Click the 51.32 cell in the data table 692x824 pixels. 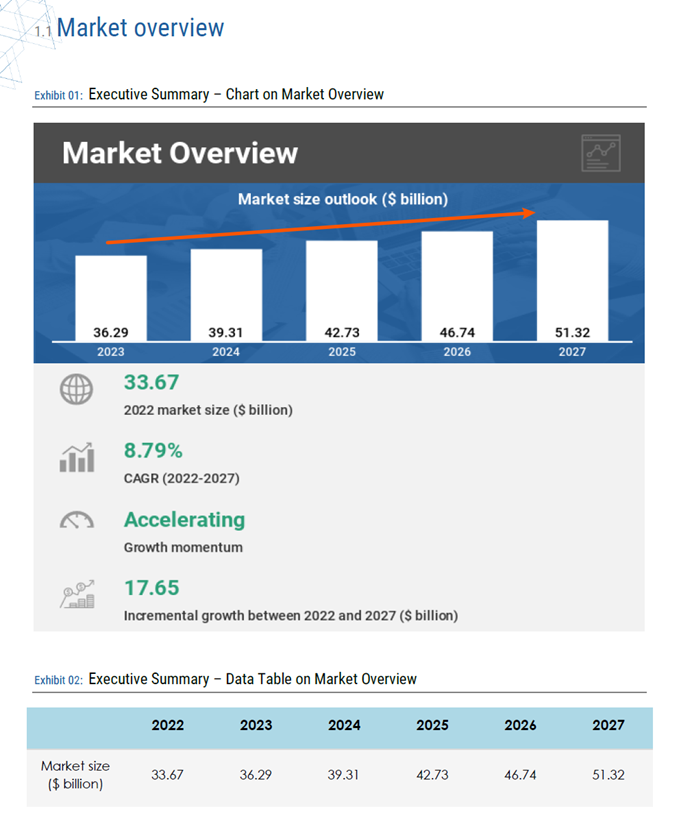pyautogui.click(x=608, y=775)
